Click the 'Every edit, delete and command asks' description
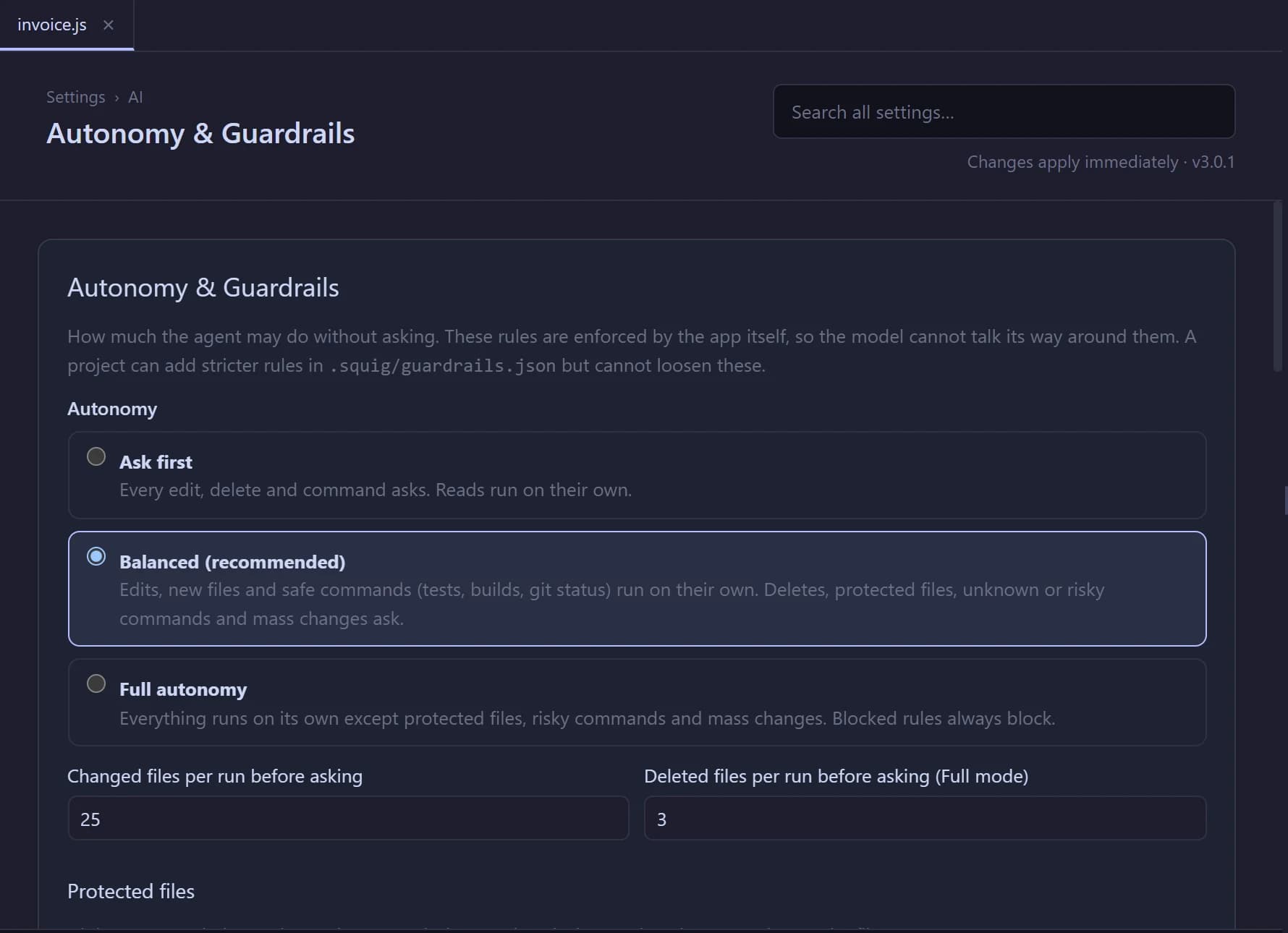 [376, 490]
